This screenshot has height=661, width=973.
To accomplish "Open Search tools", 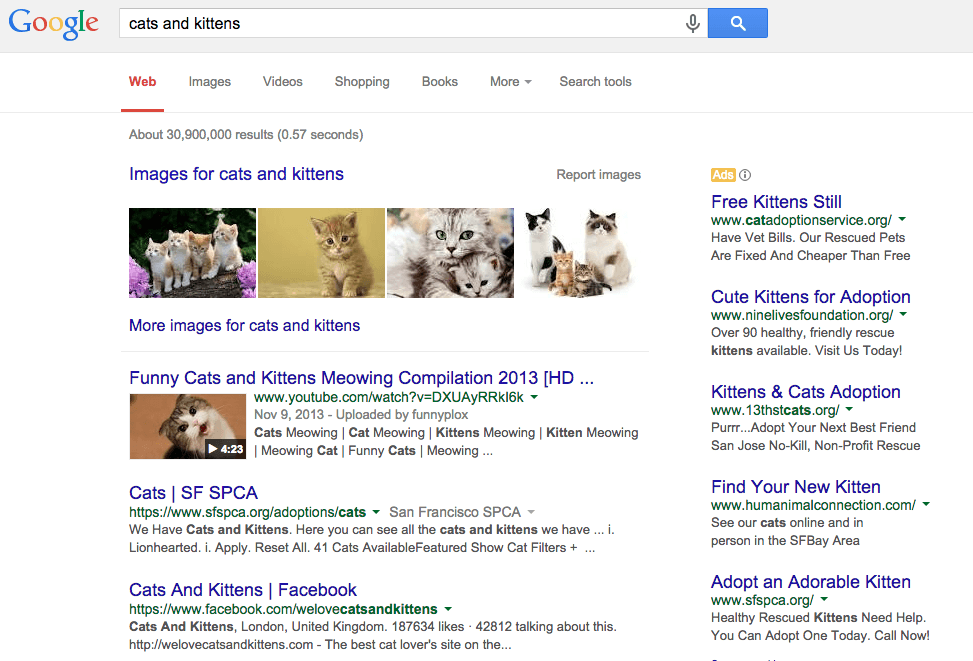I will 596,81.
